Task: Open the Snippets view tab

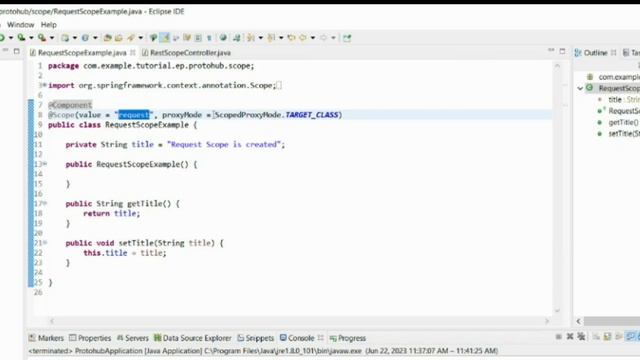Action: pyautogui.click(x=256, y=338)
